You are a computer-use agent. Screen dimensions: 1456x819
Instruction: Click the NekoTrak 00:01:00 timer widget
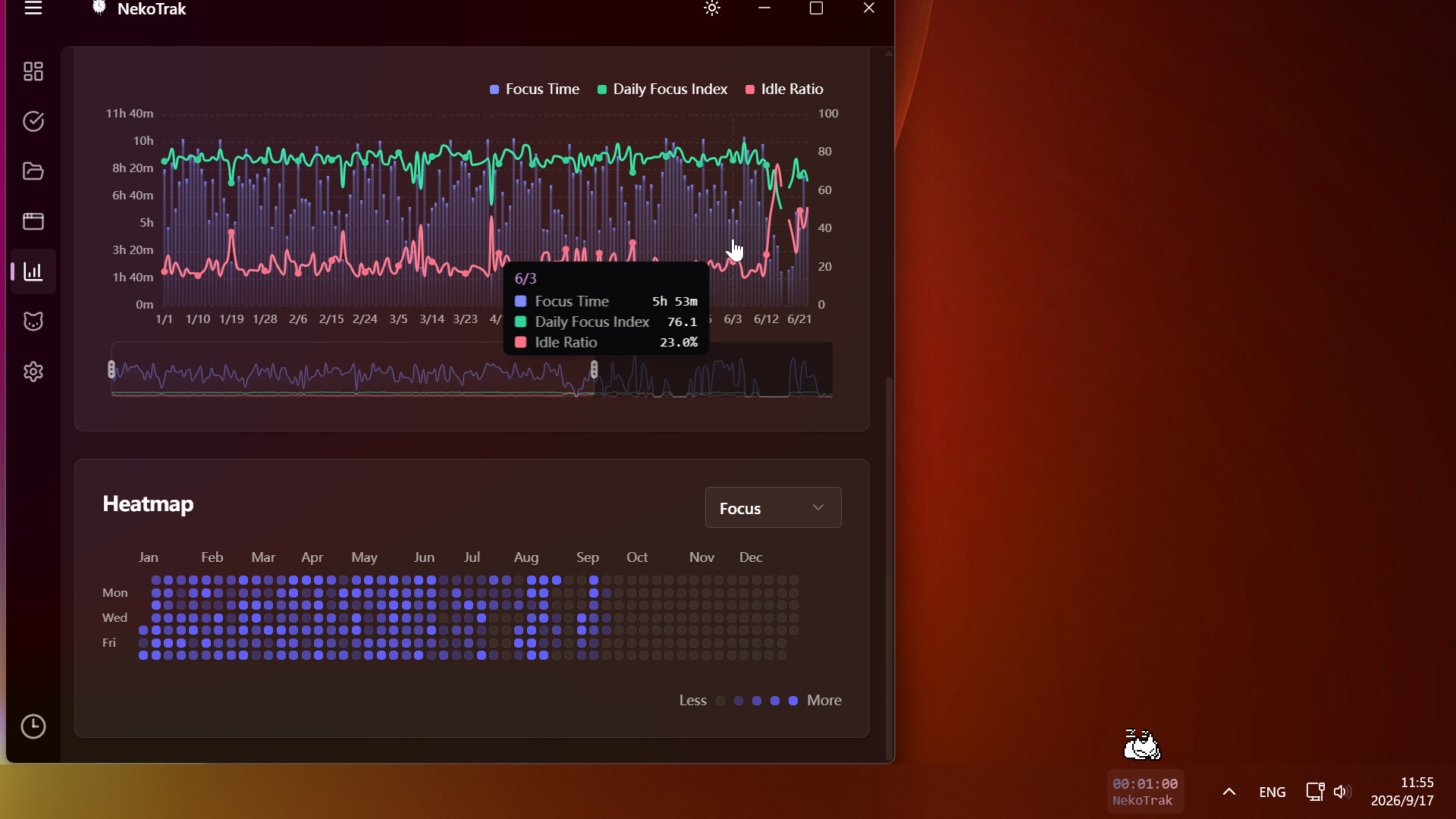pos(1145,791)
